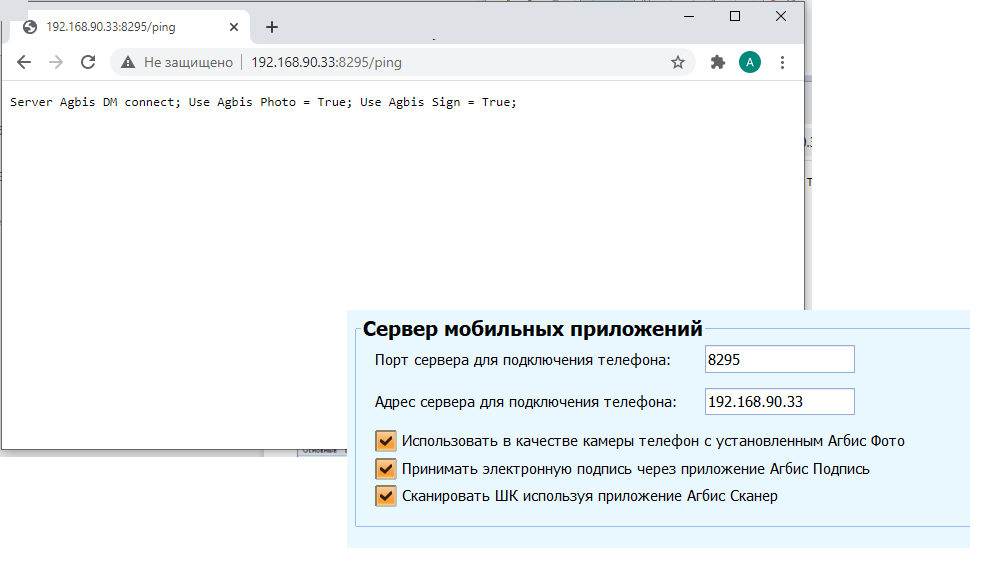This screenshot has height=567, width=982.
Task: Select the label Порт сервера для подключения телефона
Action: (x=523, y=360)
